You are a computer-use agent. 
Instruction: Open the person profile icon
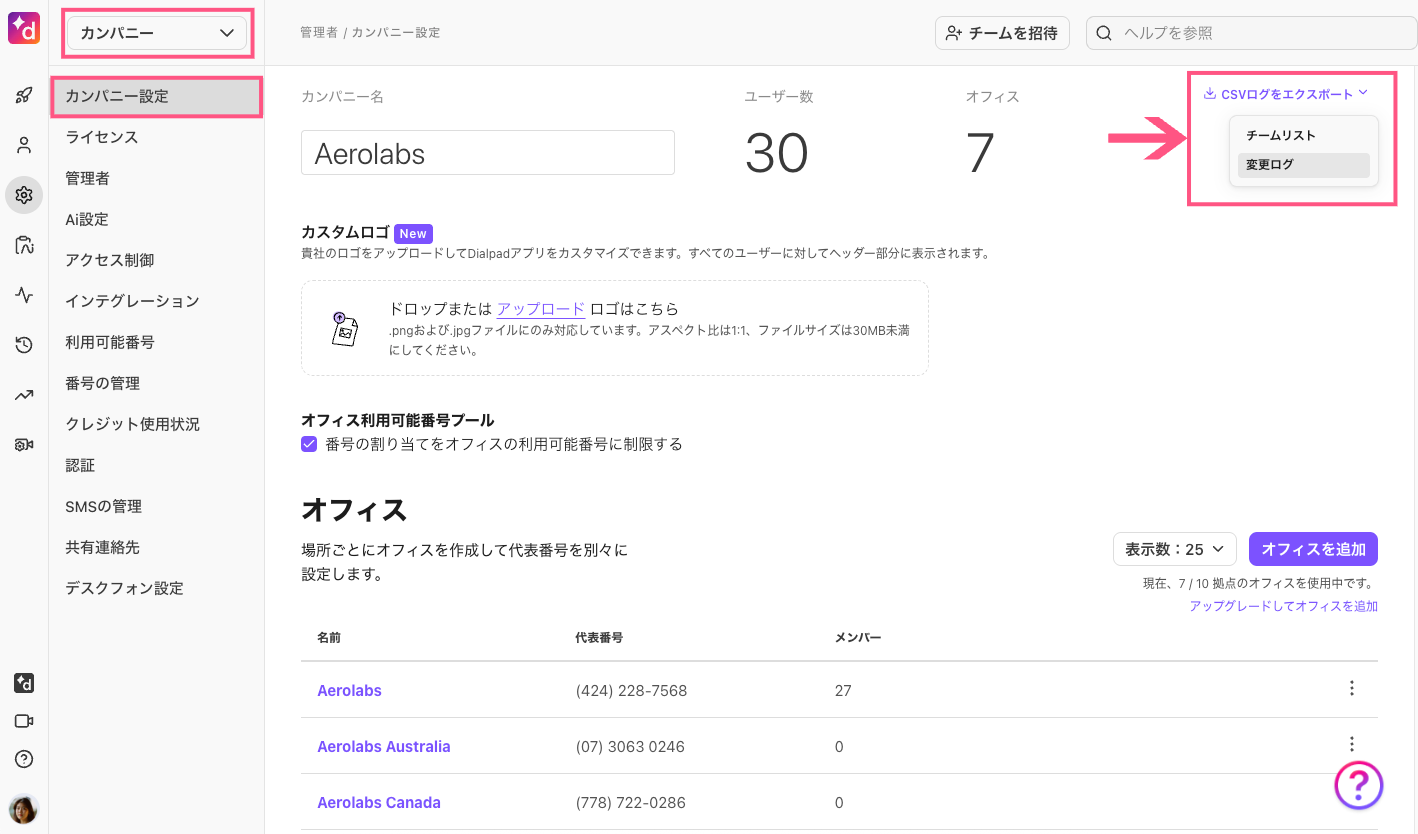tap(24, 145)
